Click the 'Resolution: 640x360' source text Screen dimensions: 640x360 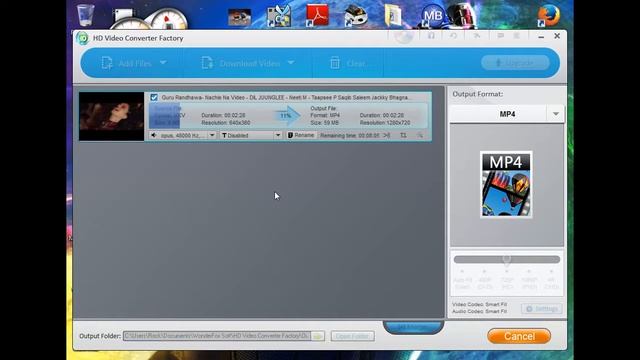pos(226,122)
